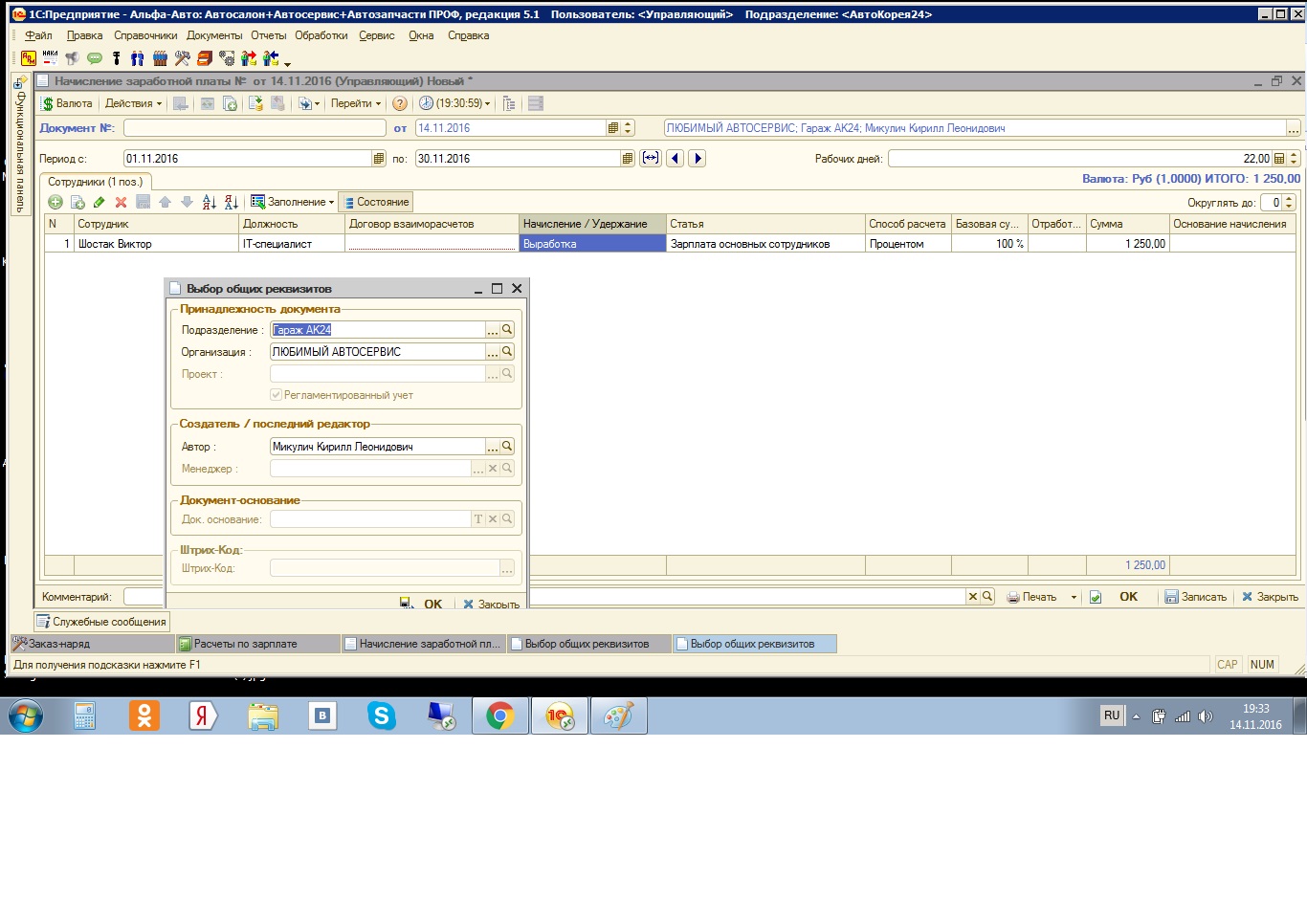Click OK in Выбор общих реквизитов dialog
Viewport: 1307px width, 924px height.
432,604
